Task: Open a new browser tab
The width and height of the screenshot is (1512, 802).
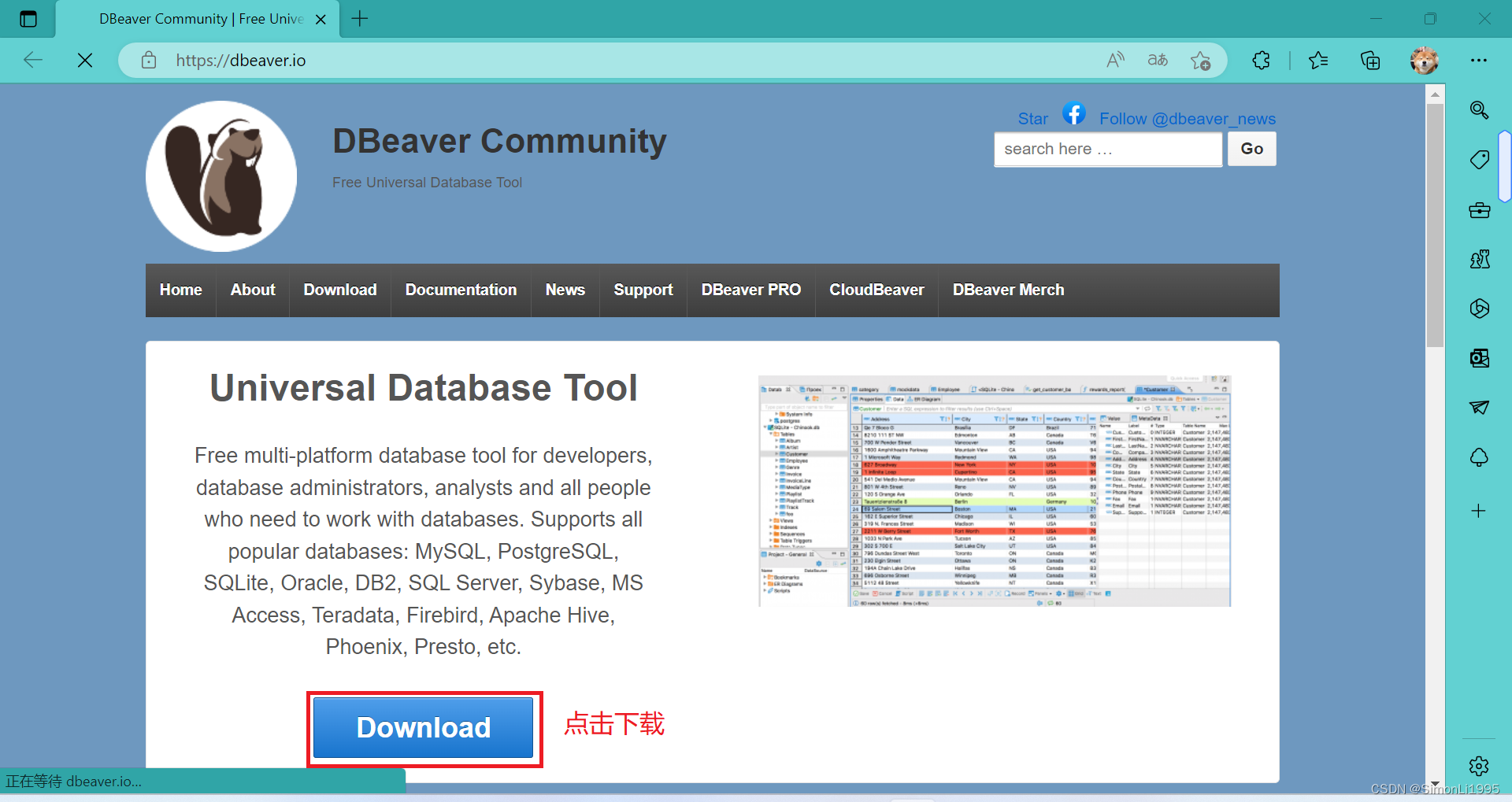Action: (360, 19)
